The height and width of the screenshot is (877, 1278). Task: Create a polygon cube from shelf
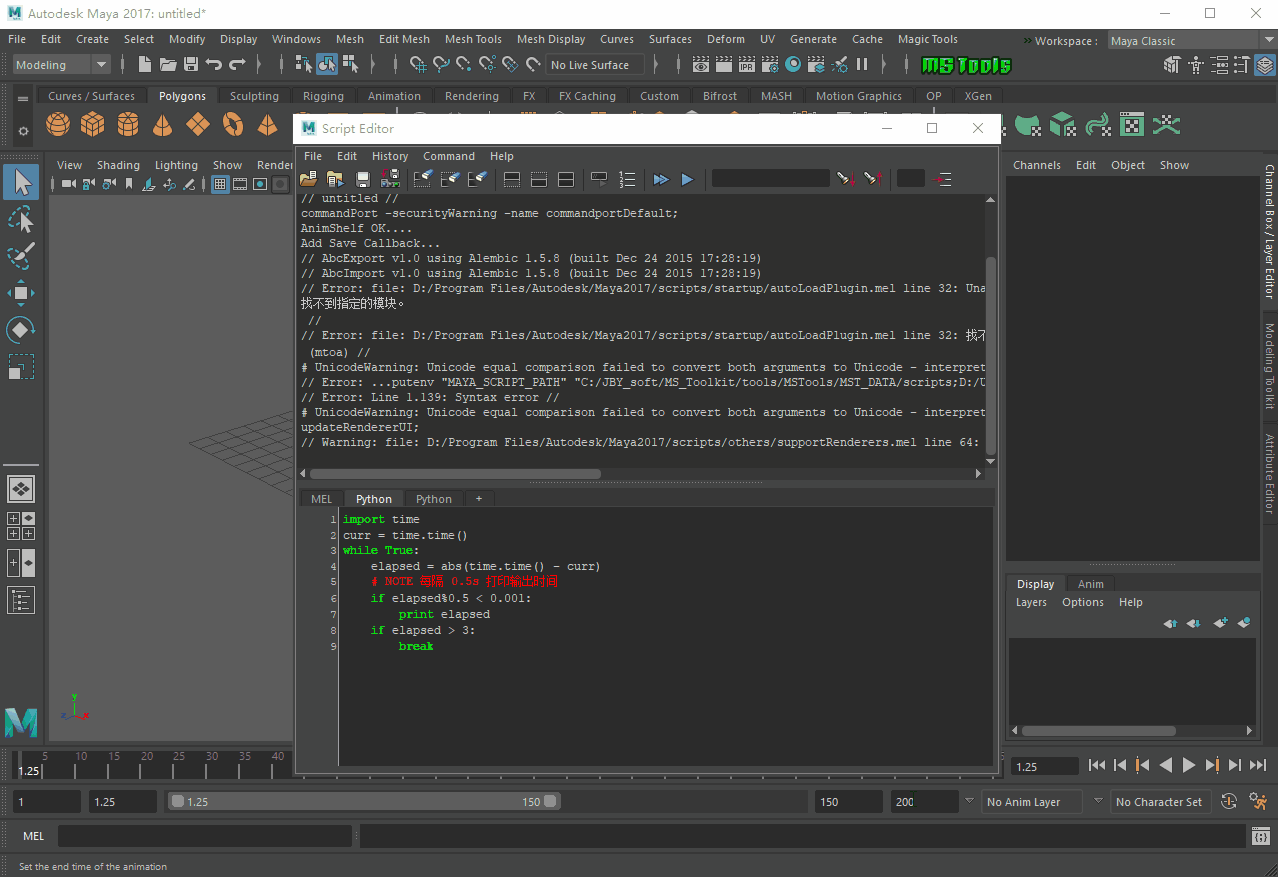(93, 124)
